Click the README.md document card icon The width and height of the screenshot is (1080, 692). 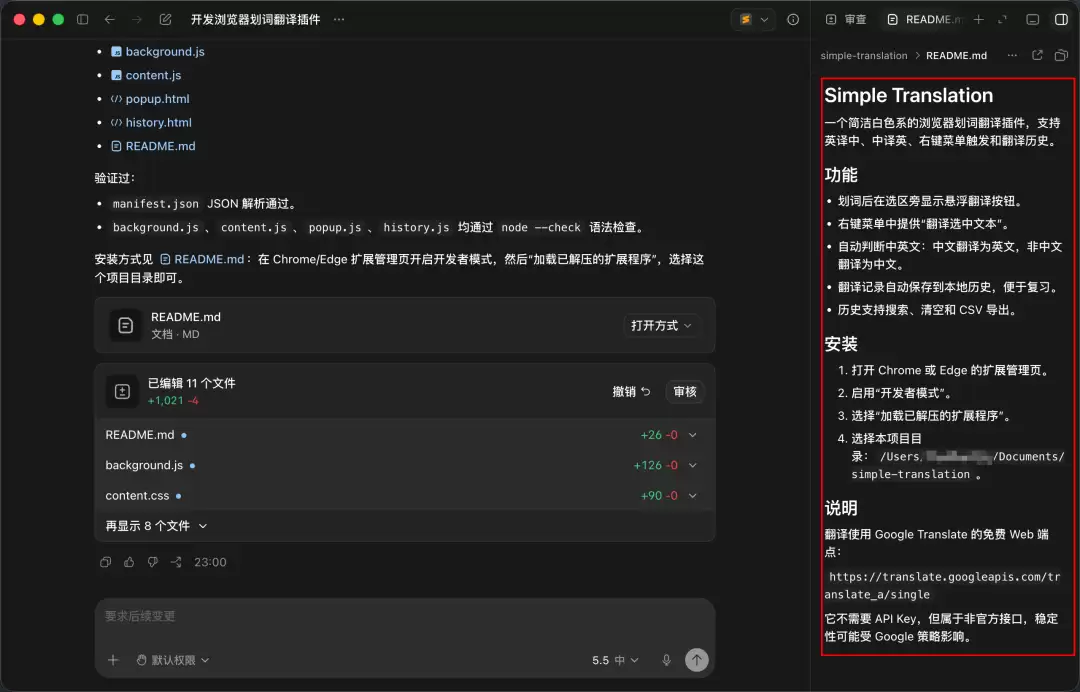[x=125, y=325]
